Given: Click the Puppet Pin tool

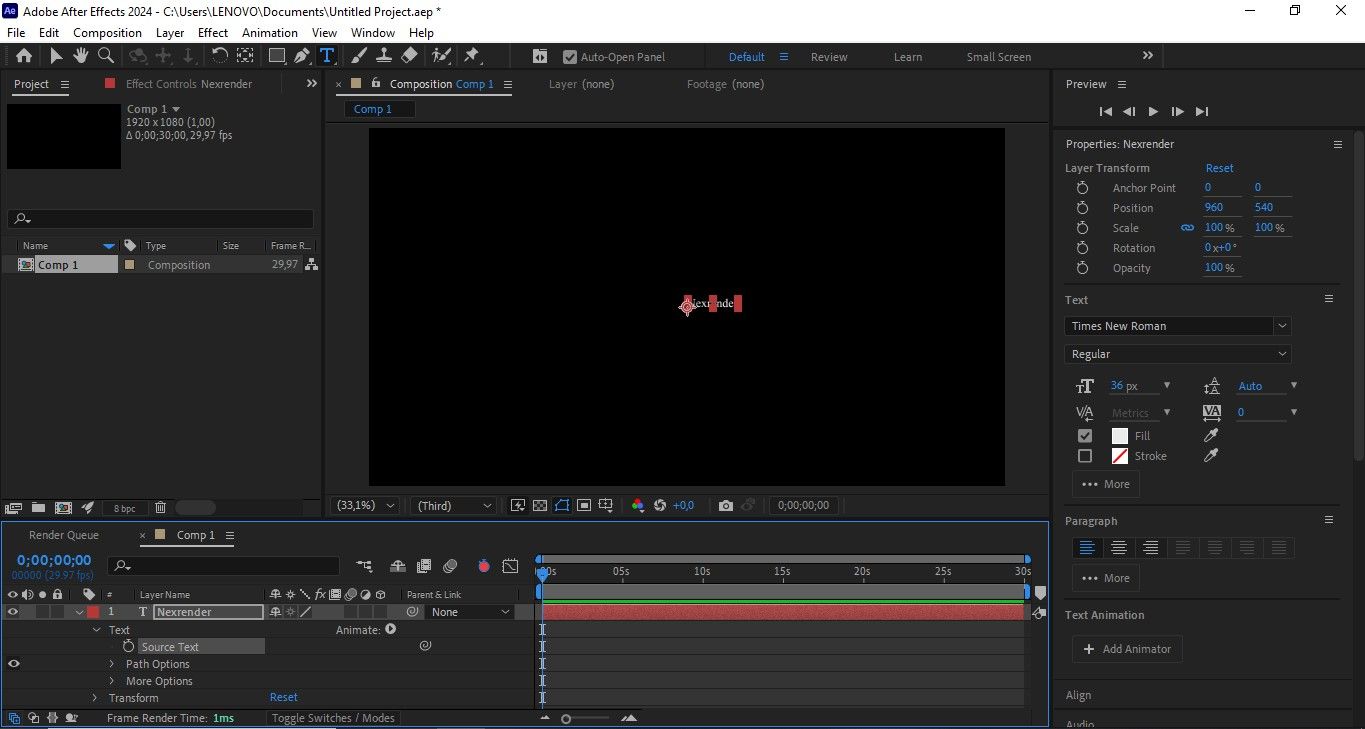Looking at the screenshot, I should coord(471,56).
